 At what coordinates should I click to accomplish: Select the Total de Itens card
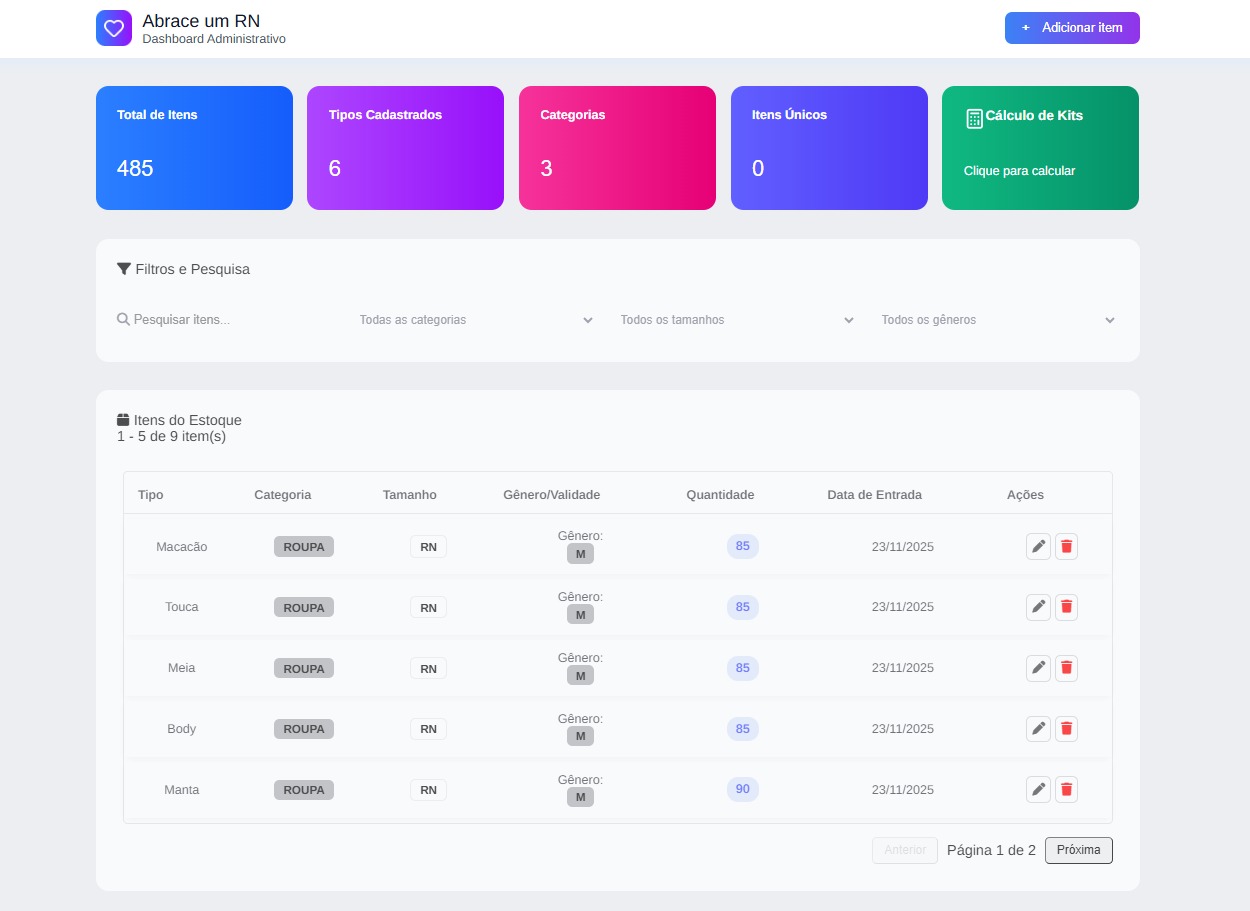194,147
